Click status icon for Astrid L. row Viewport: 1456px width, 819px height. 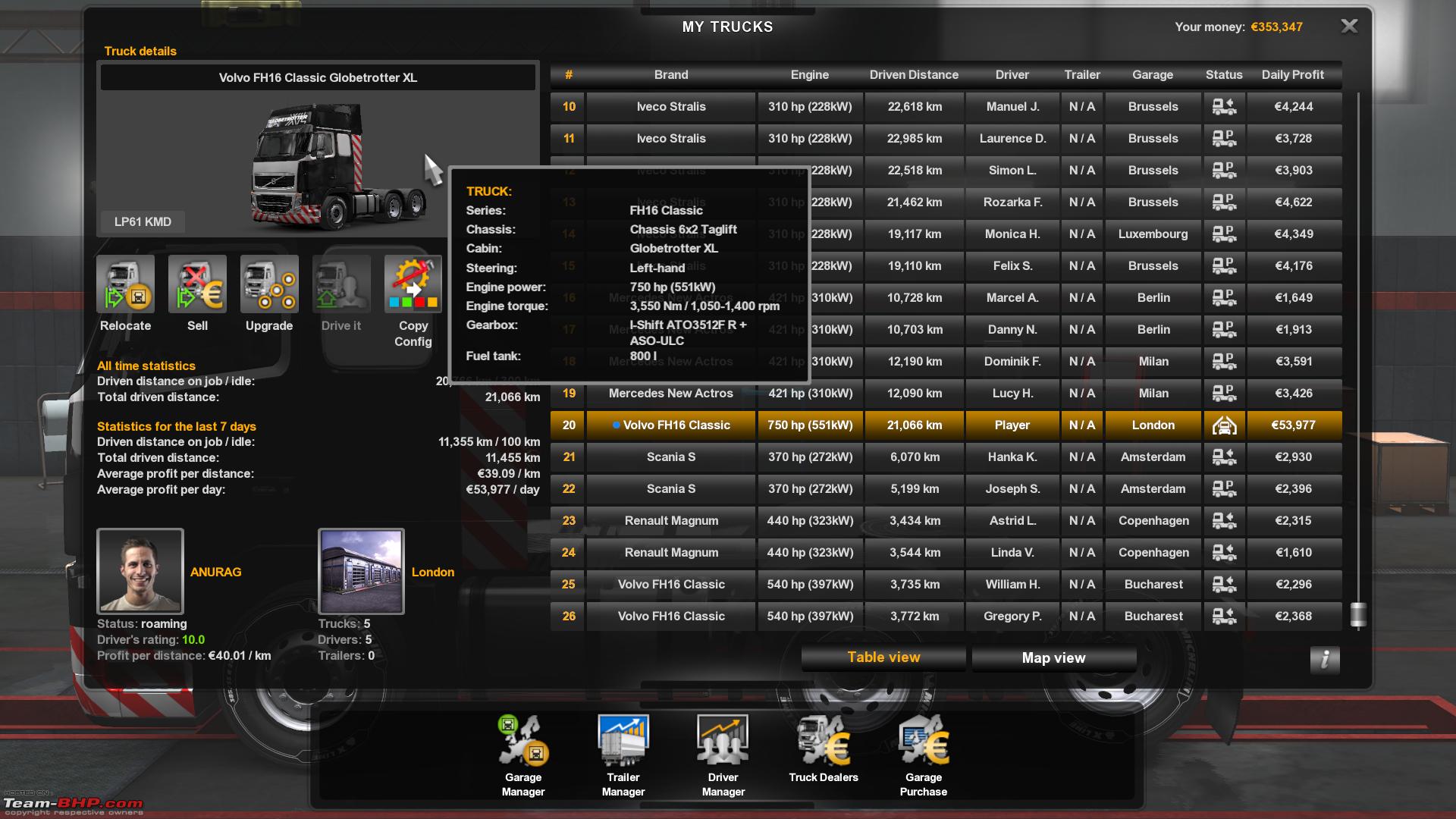point(1224,521)
